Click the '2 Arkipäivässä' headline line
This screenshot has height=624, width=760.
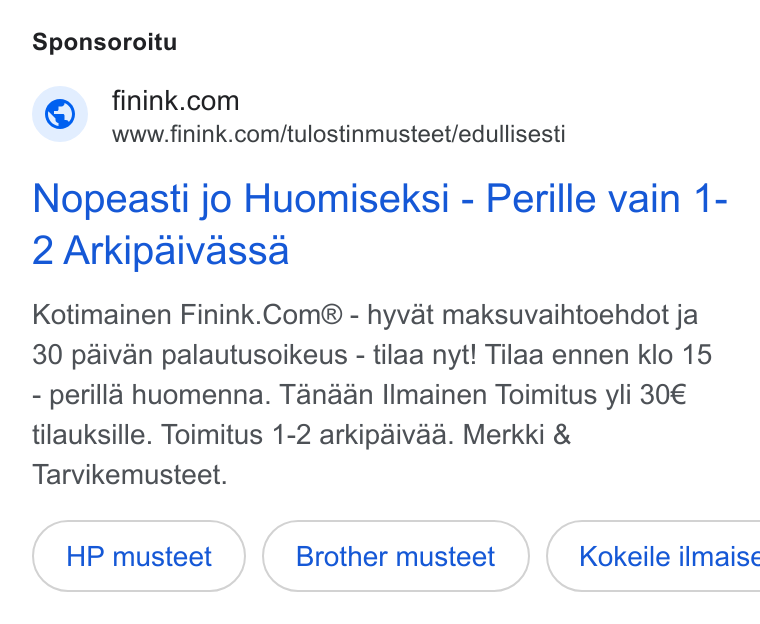pyautogui.click(x=160, y=251)
